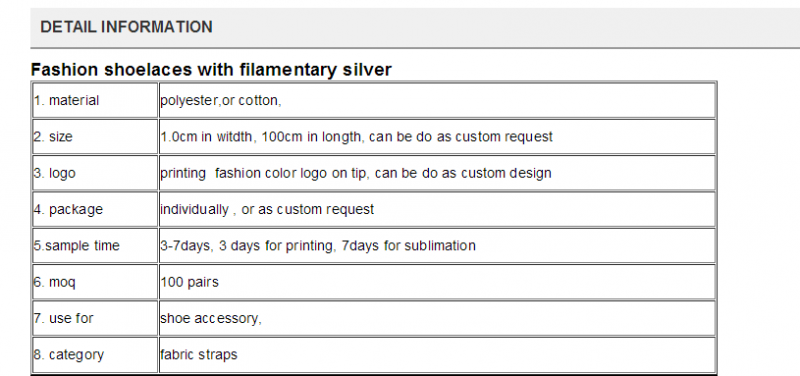Select the '5.sample time' label cell
Image resolution: width=800 pixels, height=376 pixels.
(95, 245)
